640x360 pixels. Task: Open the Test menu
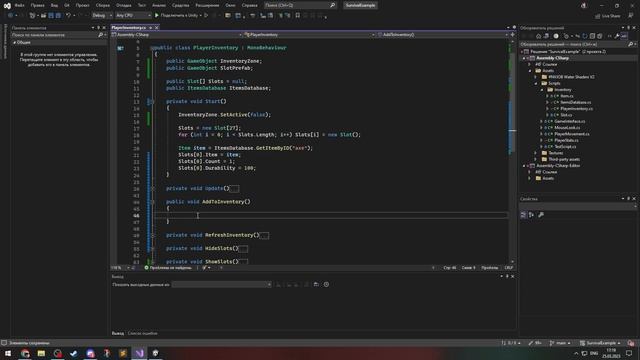[x=141, y=5]
